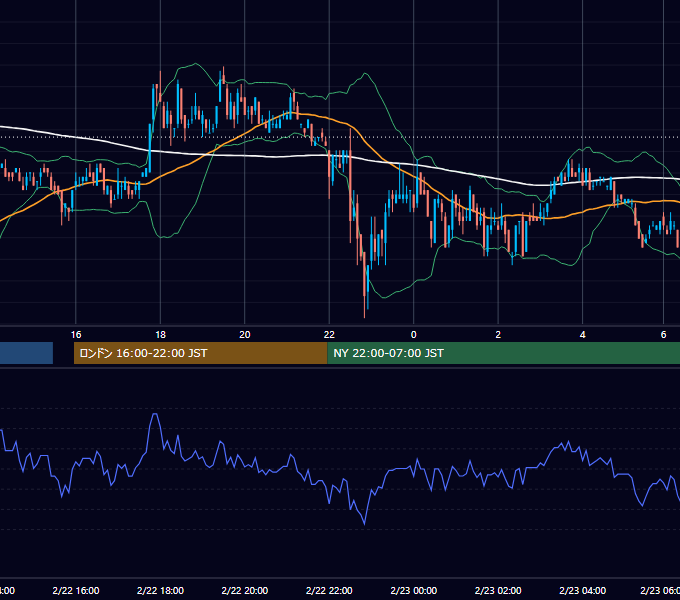Screen dimensions: 680x600
Task: Click the 2/23 00:00 time label
Action: (x=413, y=590)
